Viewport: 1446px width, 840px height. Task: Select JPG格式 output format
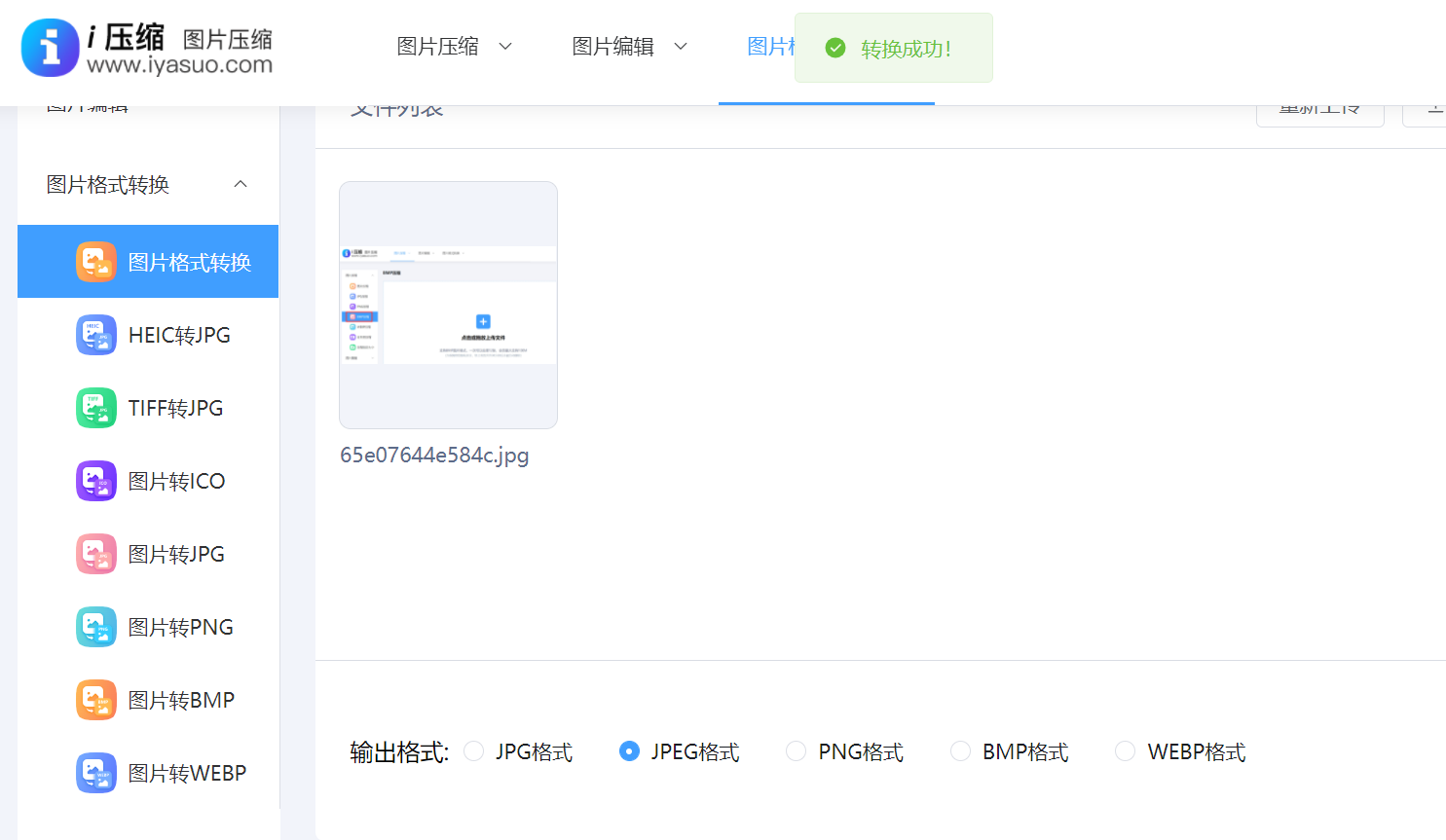(x=473, y=750)
